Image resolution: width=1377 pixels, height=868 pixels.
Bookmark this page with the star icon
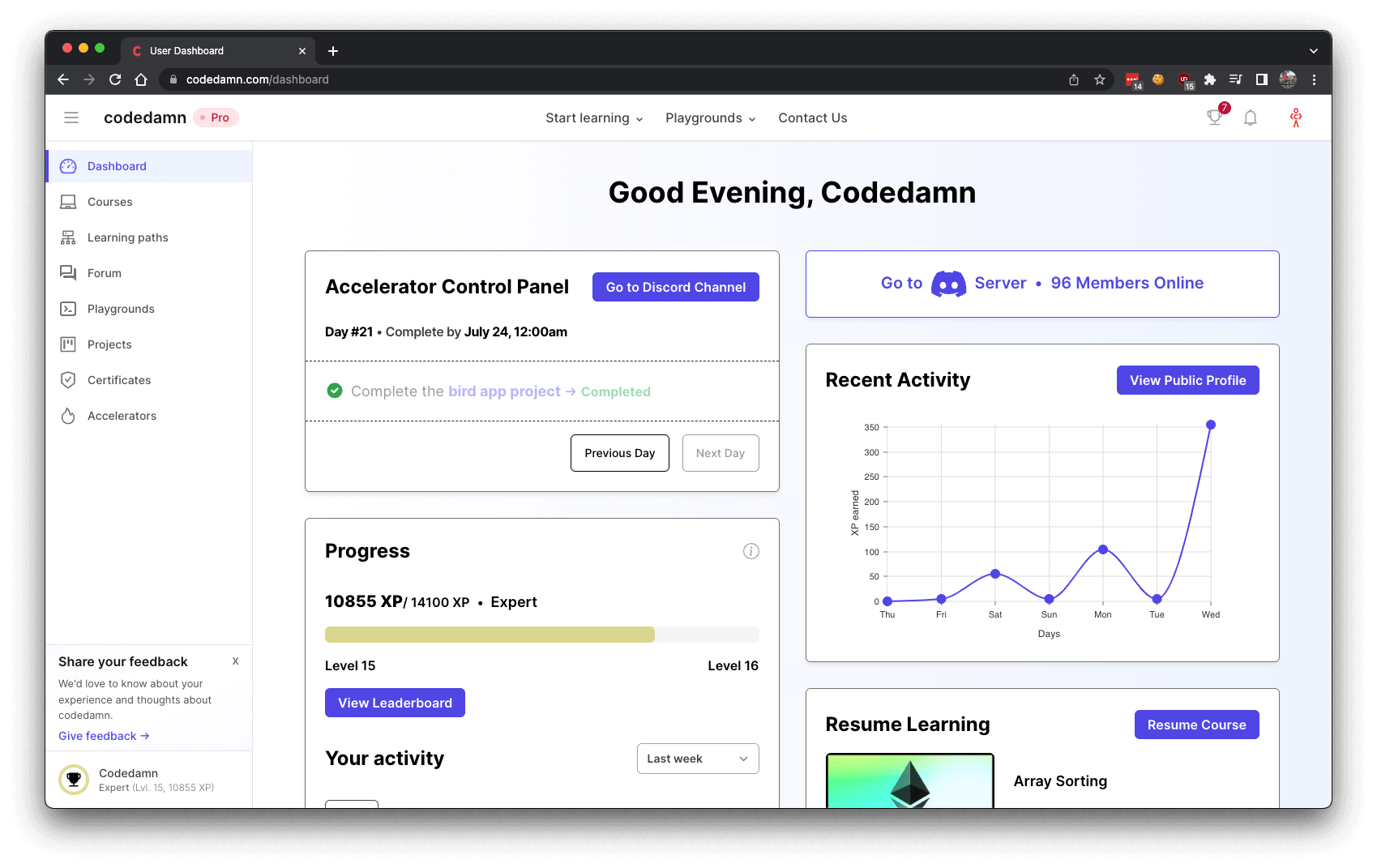(1099, 79)
